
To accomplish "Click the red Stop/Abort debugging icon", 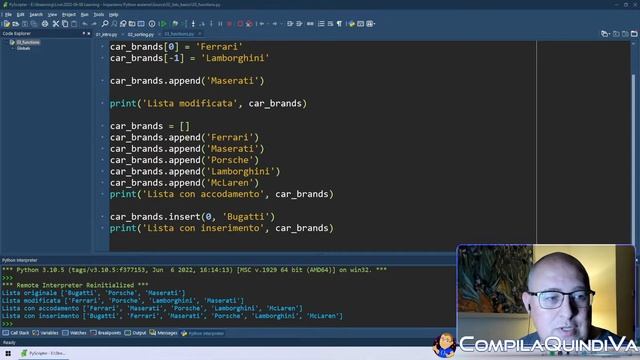I will tap(229, 24).
